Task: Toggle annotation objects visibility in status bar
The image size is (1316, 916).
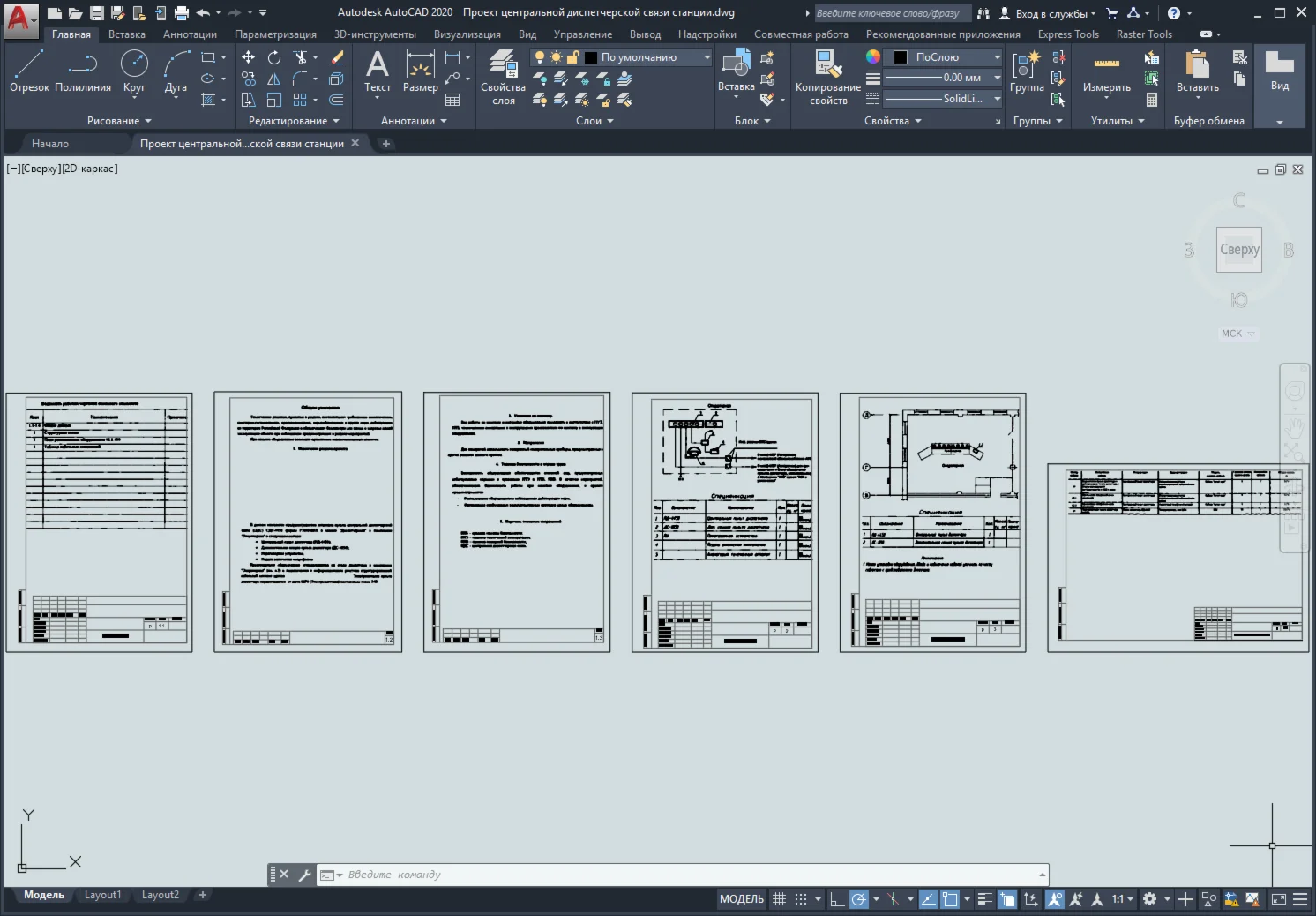Action: [1054, 899]
